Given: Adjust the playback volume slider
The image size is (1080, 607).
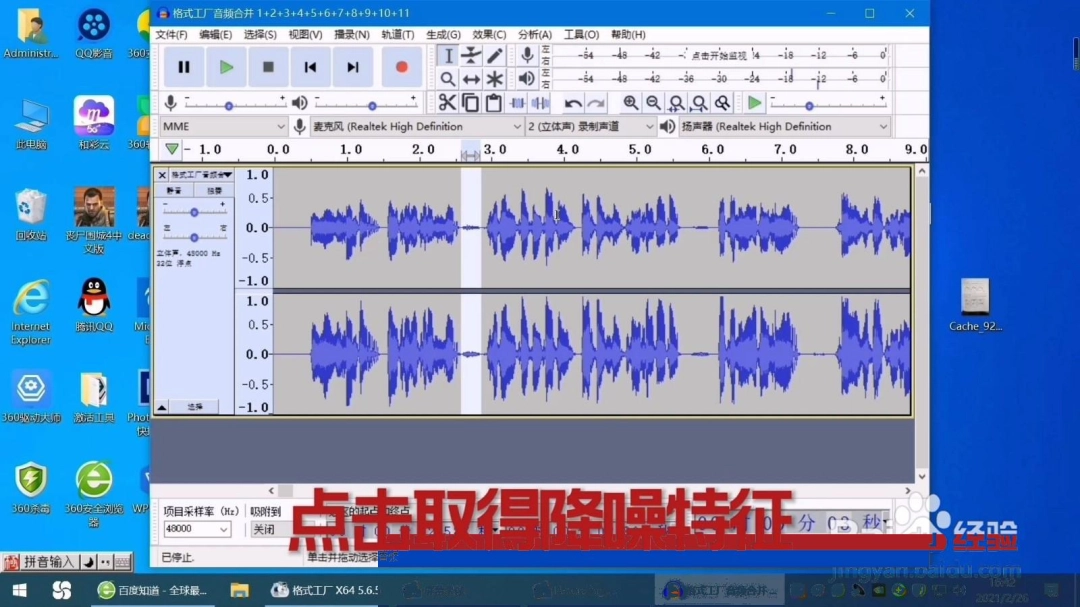Looking at the screenshot, I should pos(365,105).
